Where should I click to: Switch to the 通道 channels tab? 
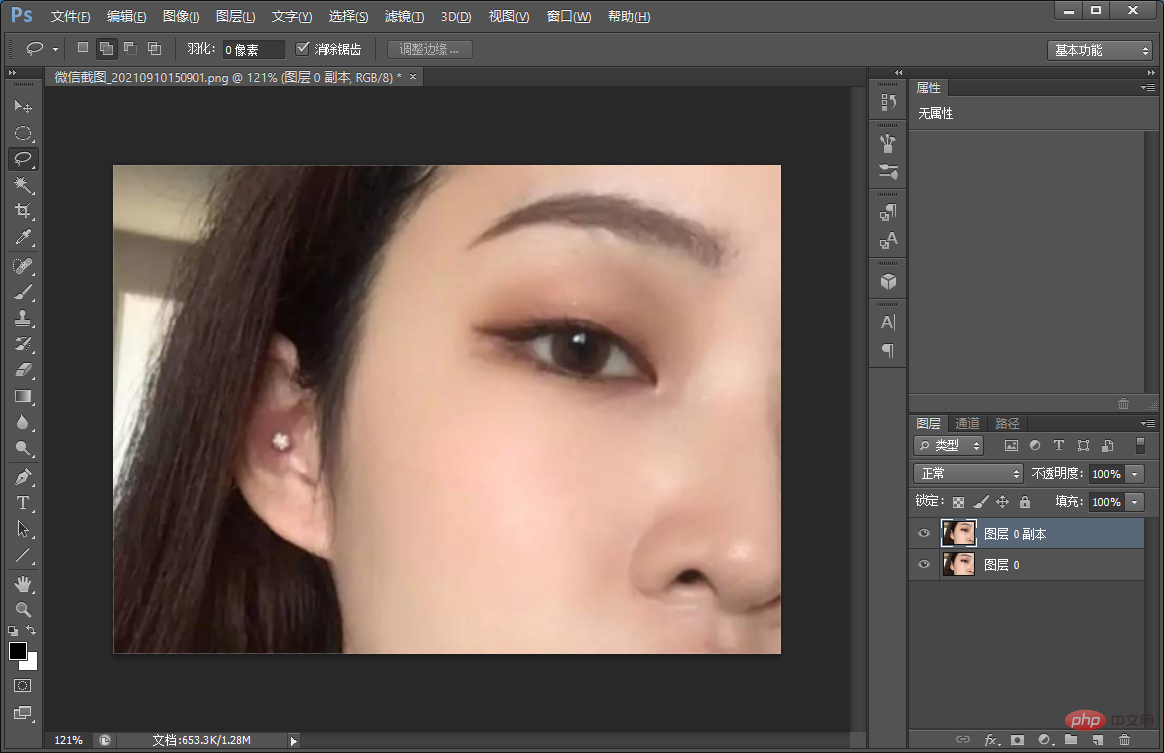[966, 423]
